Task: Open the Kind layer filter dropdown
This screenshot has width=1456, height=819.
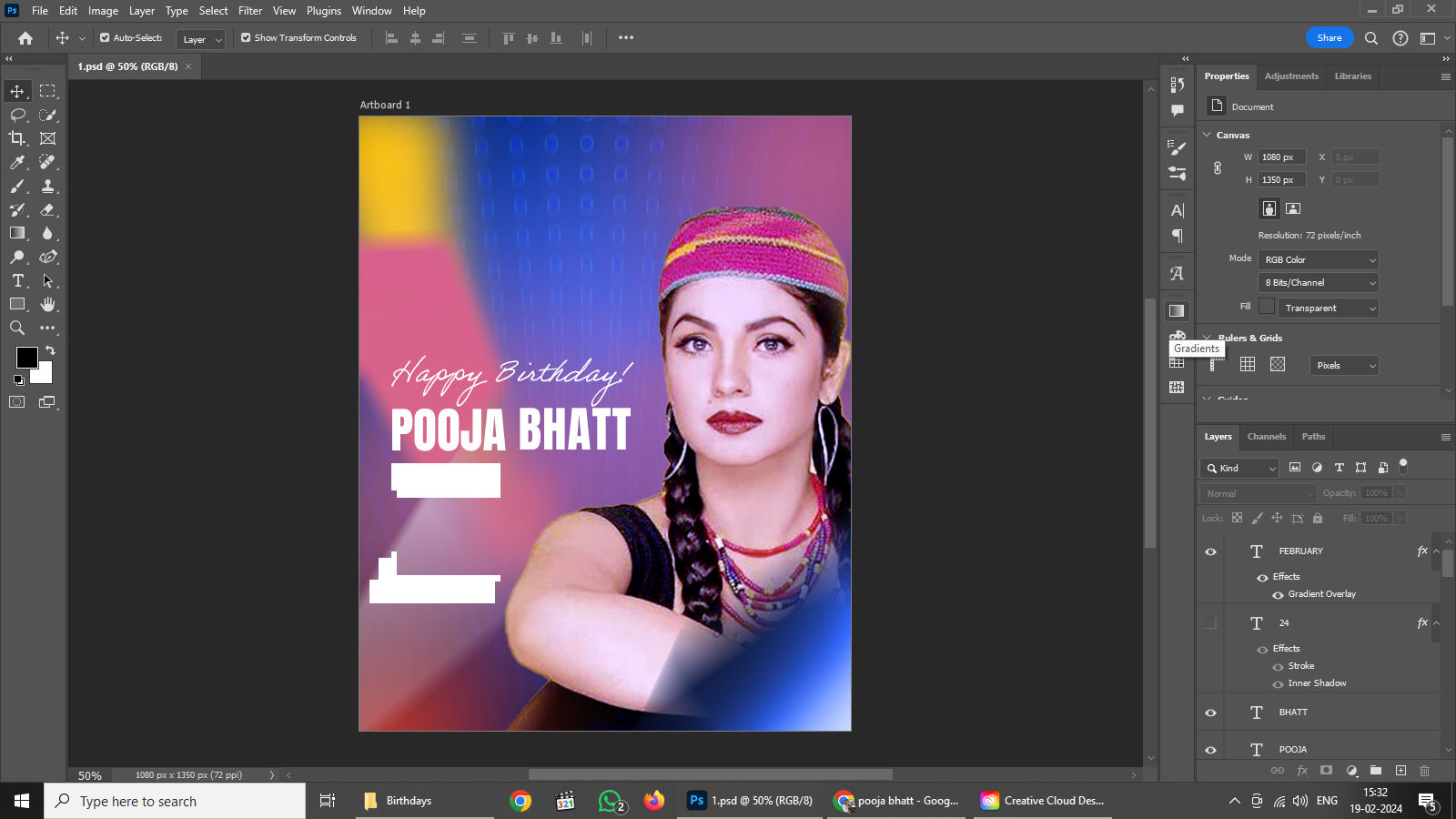Action: (1240, 468)
